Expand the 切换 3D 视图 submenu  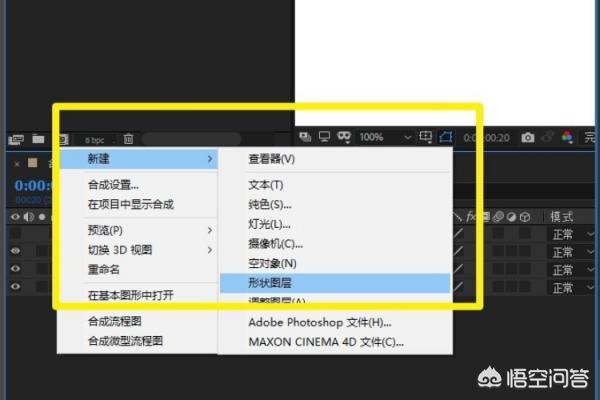(x=139, y=250)
